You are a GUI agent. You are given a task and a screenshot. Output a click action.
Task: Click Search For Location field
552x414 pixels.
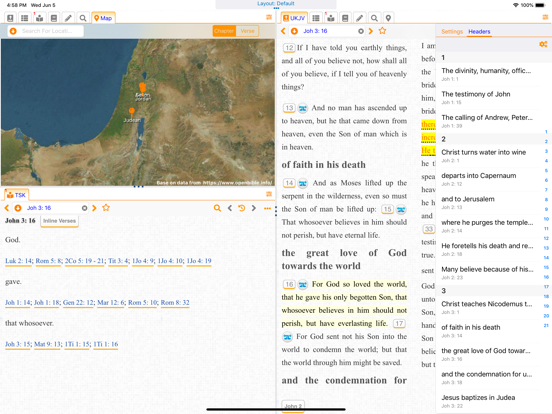48,31
